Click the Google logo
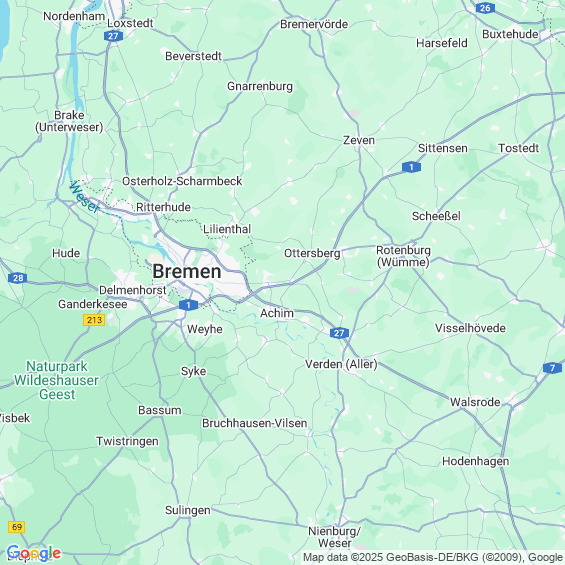This screenshot has width=565, height=565. click(34, 553)
